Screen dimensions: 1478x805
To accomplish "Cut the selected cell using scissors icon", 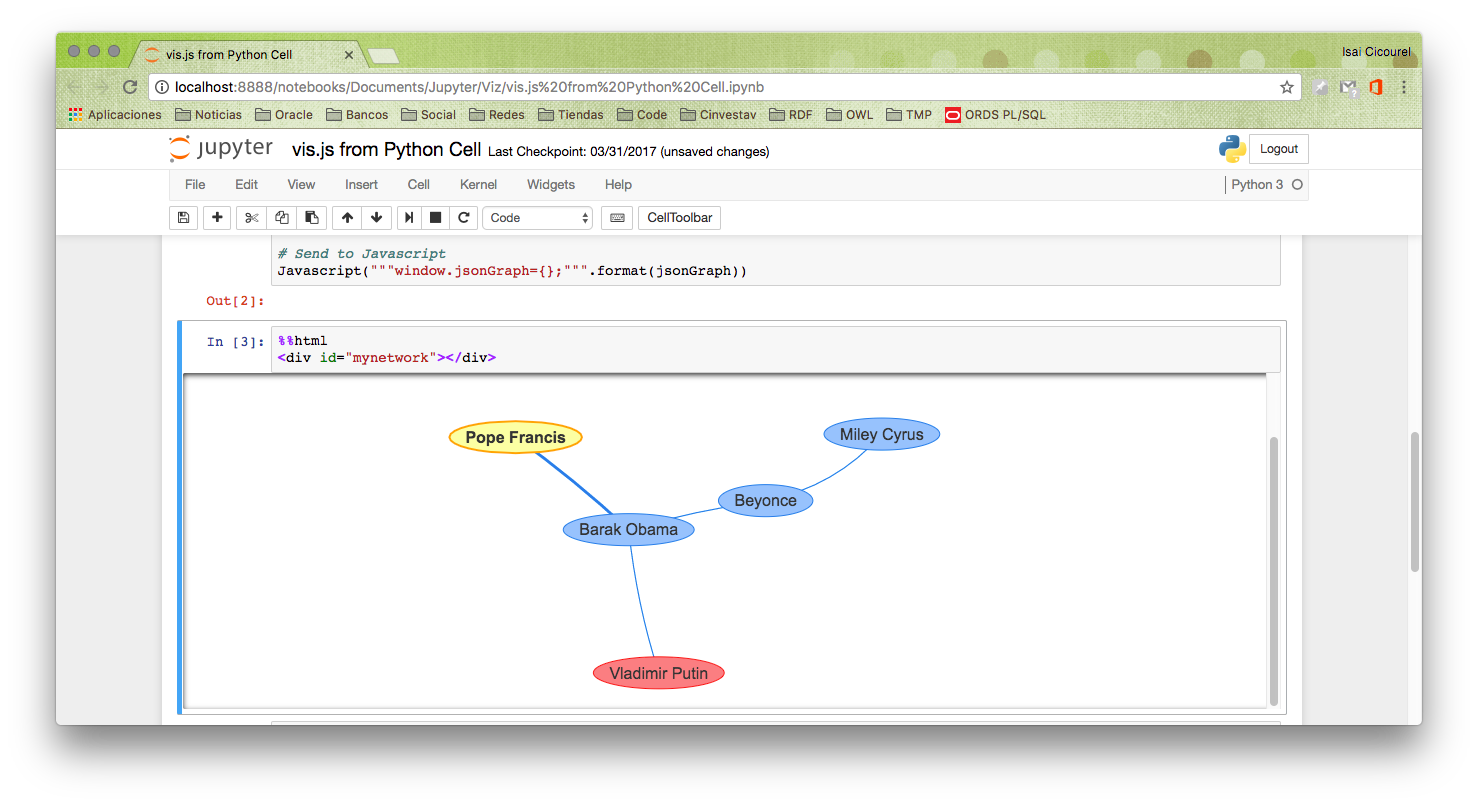I will point(251,217).
